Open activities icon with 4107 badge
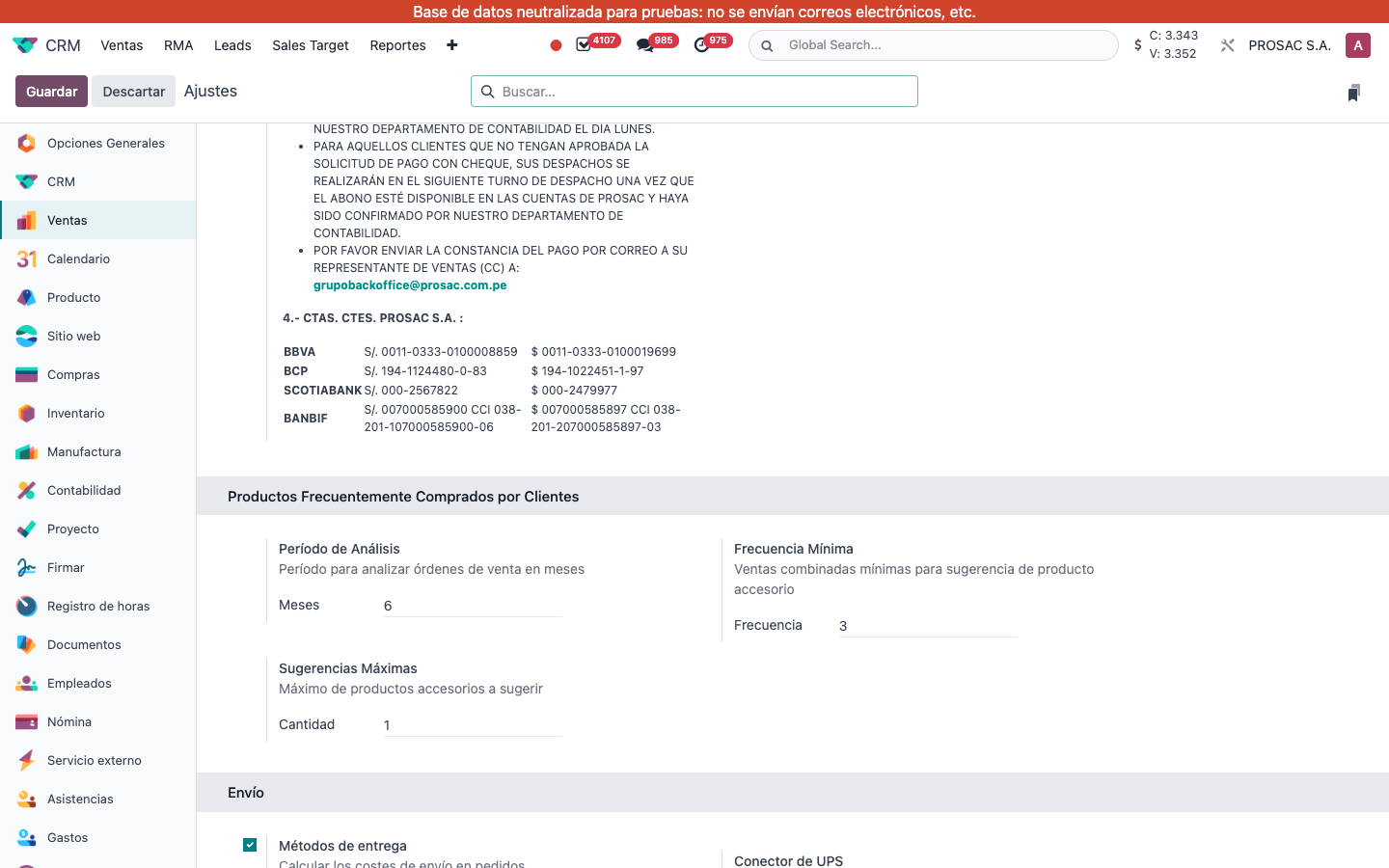This screenshot has height=868, width=1389. tap(584, 45)
